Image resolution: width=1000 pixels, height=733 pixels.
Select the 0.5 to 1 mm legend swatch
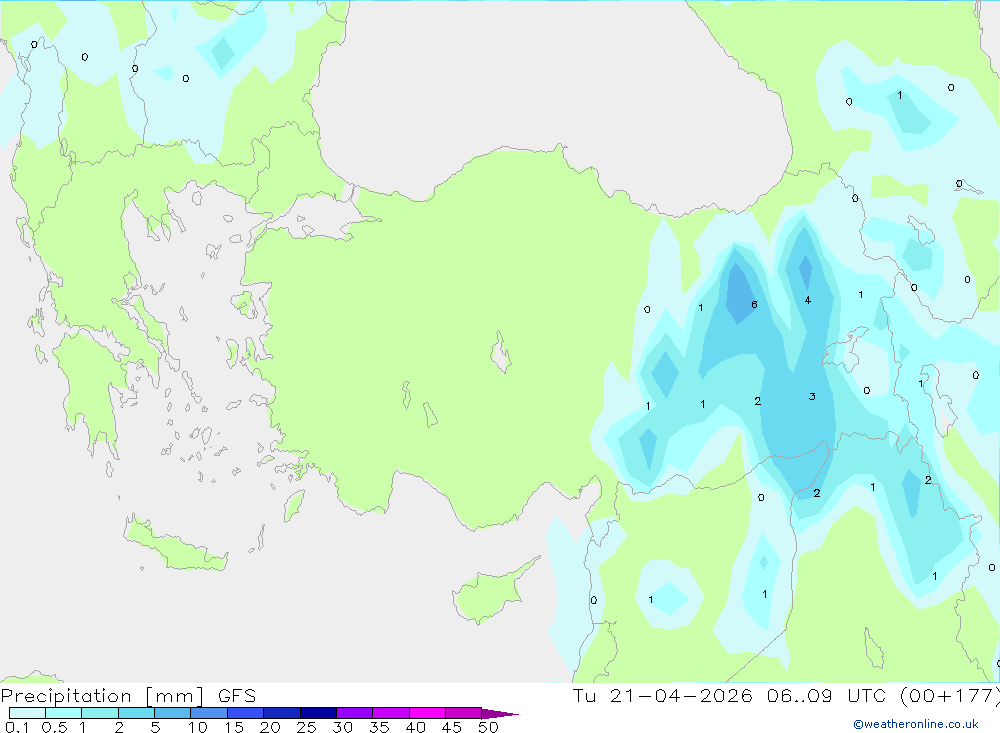(x=63, y=713)
